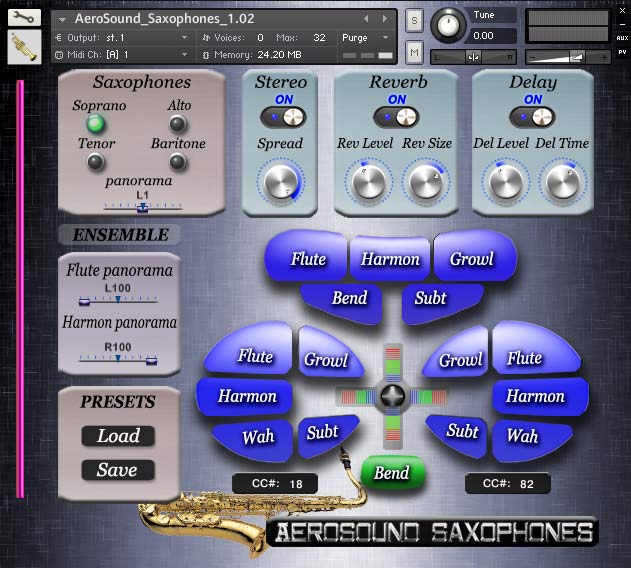Click the Voices count 0 value
Image resolution: width=631 pixels, height=568 pixels.
260,38
